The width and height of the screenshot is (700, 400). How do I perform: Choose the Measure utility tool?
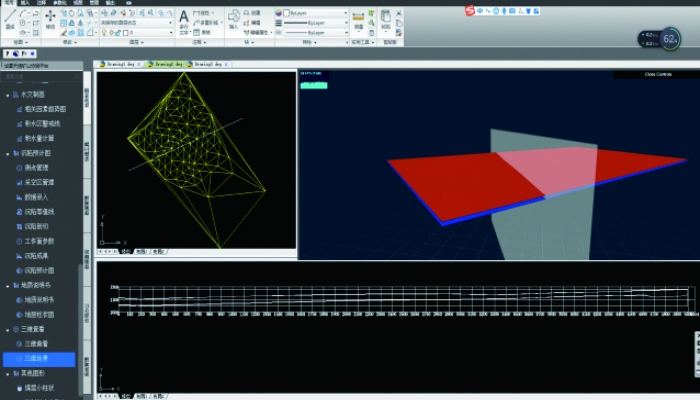(359, 21)
